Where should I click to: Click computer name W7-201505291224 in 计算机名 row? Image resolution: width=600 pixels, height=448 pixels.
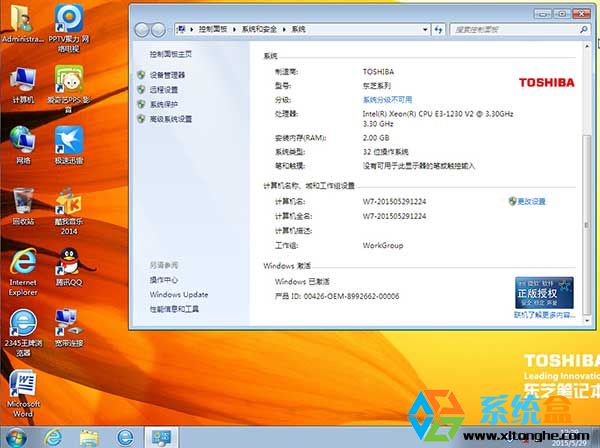click(x=394, y=202)
